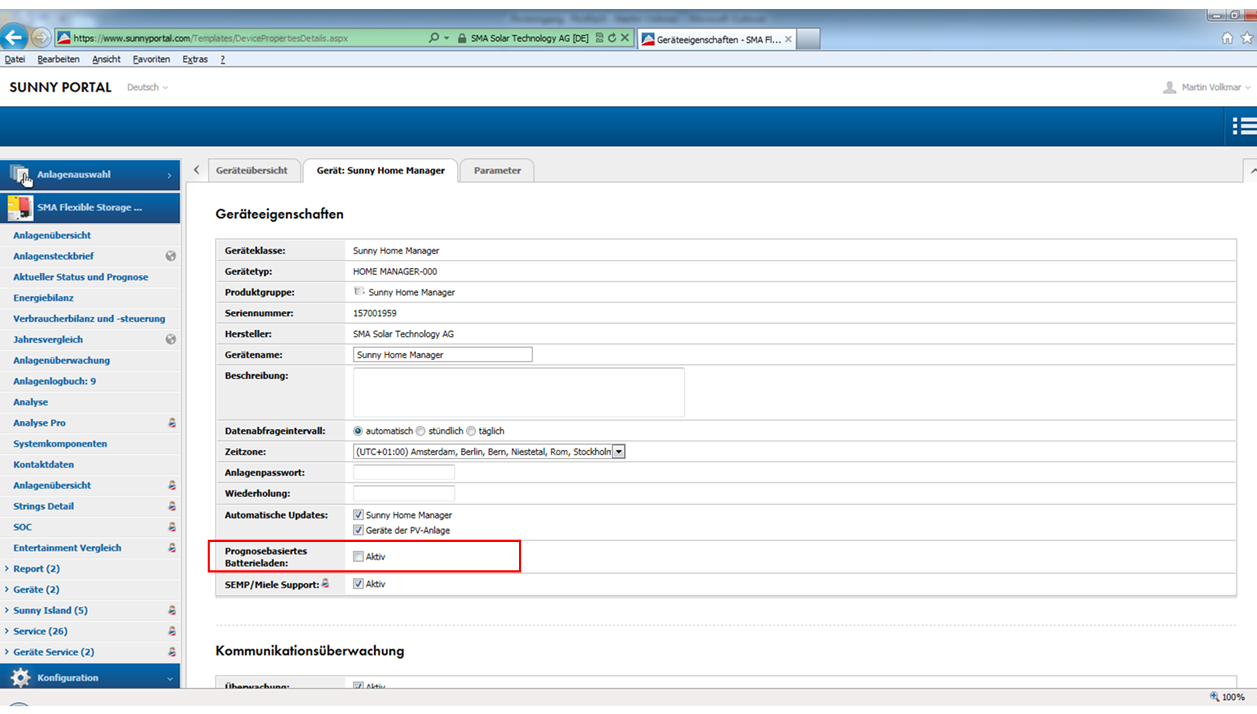Open the Energiebilanz link
Viewport: 1257px width, 714px height.
[x=43, y=298]
